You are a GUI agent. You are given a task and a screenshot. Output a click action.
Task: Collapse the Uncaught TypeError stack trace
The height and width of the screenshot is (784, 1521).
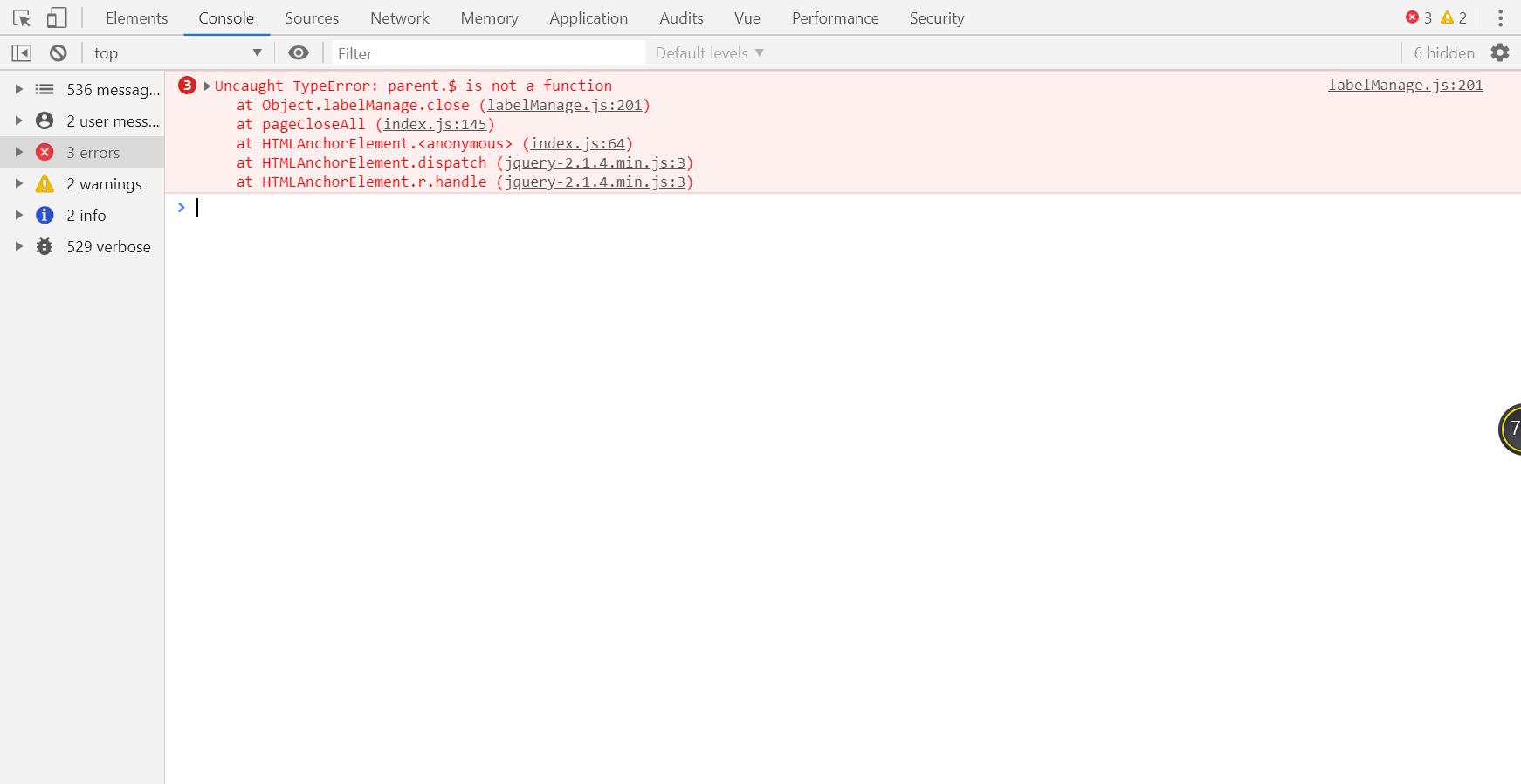[x=207, y=86]
